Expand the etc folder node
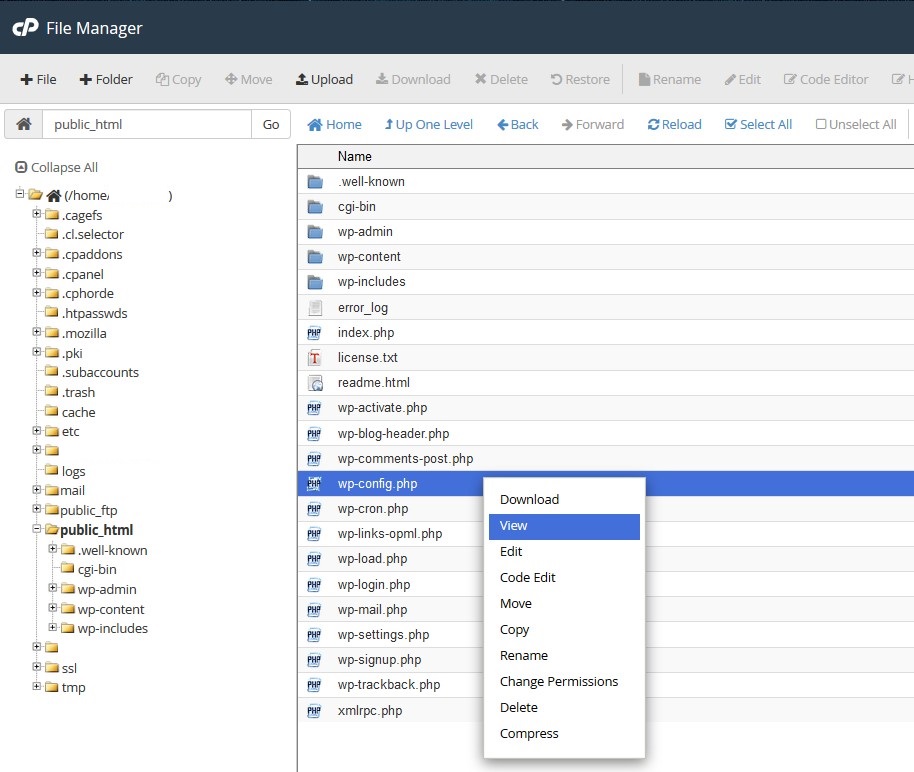This screenshot has width=914, height=772. (37, 430)
